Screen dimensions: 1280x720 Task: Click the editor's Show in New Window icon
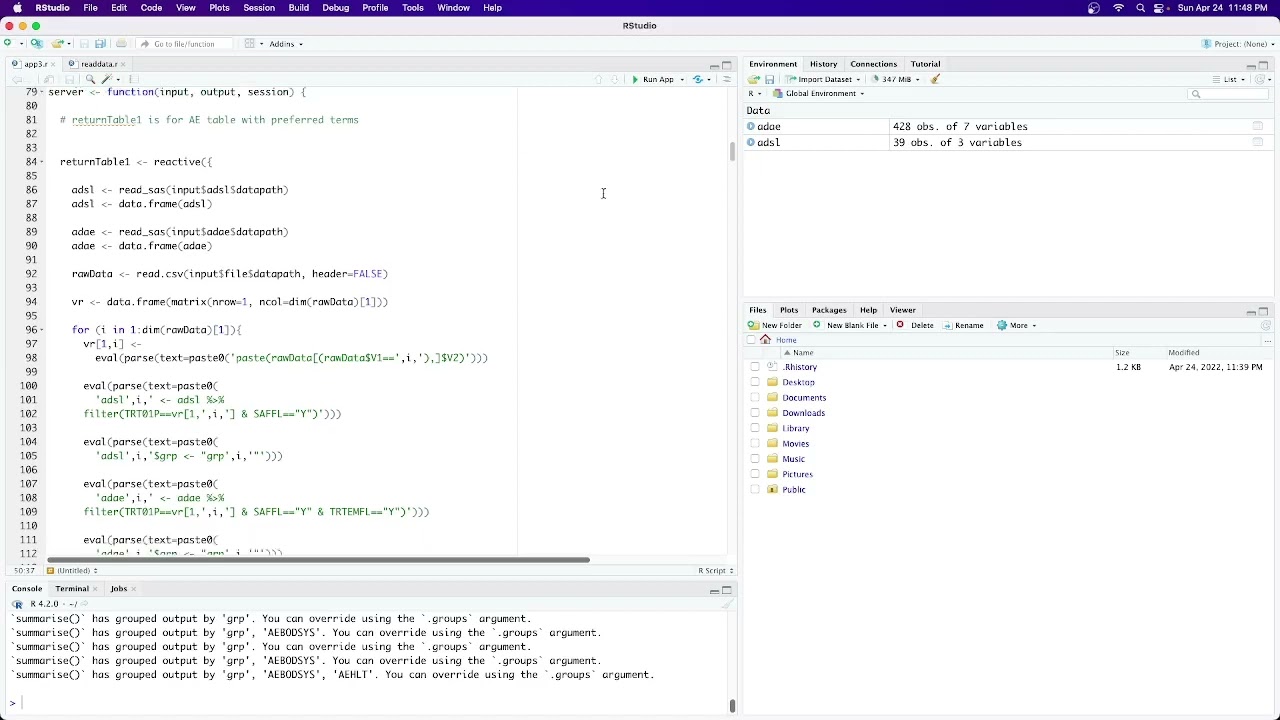[49, 79]
